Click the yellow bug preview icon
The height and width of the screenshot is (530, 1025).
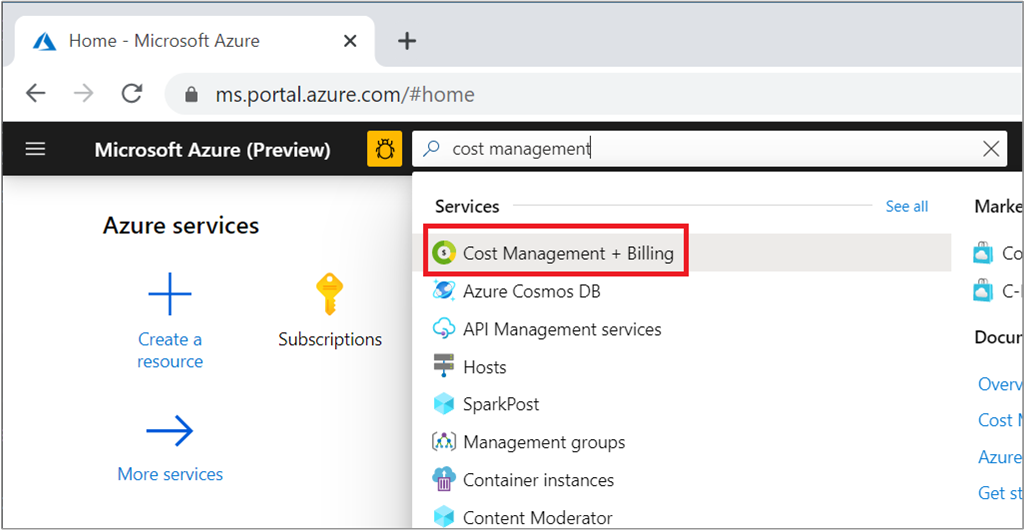(384, 149)
